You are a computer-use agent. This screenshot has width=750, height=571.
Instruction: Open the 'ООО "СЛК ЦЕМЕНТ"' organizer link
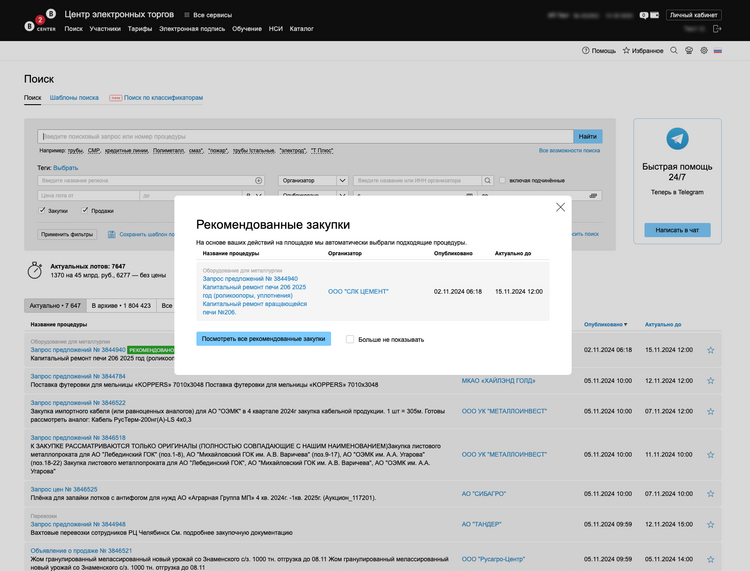coord(358,291)
